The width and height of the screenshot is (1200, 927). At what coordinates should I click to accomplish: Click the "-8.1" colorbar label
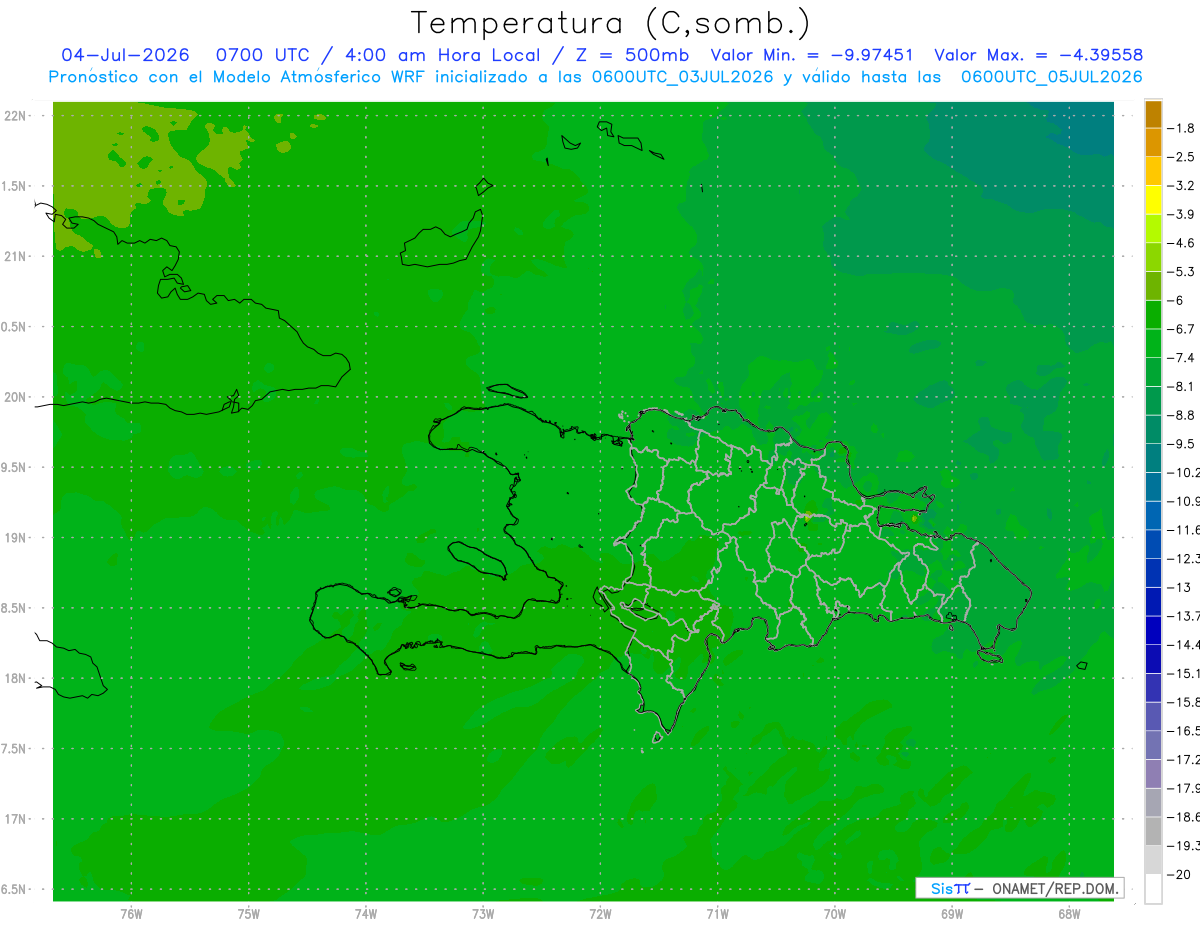[1181, 387]
